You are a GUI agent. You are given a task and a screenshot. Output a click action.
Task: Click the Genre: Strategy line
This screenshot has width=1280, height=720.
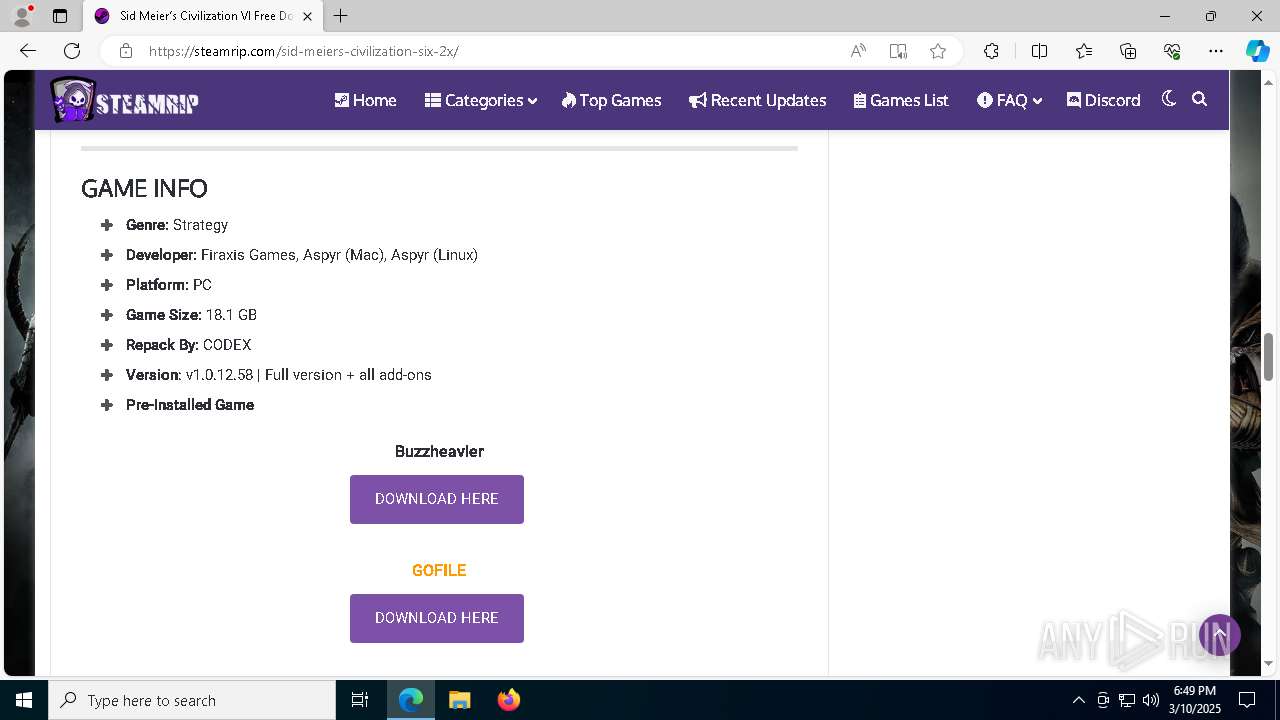point(177,225)
